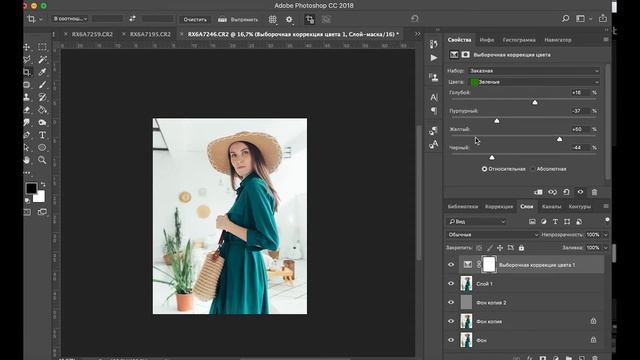
Task: Select the Lasso tool
Action: coord(27,60)
